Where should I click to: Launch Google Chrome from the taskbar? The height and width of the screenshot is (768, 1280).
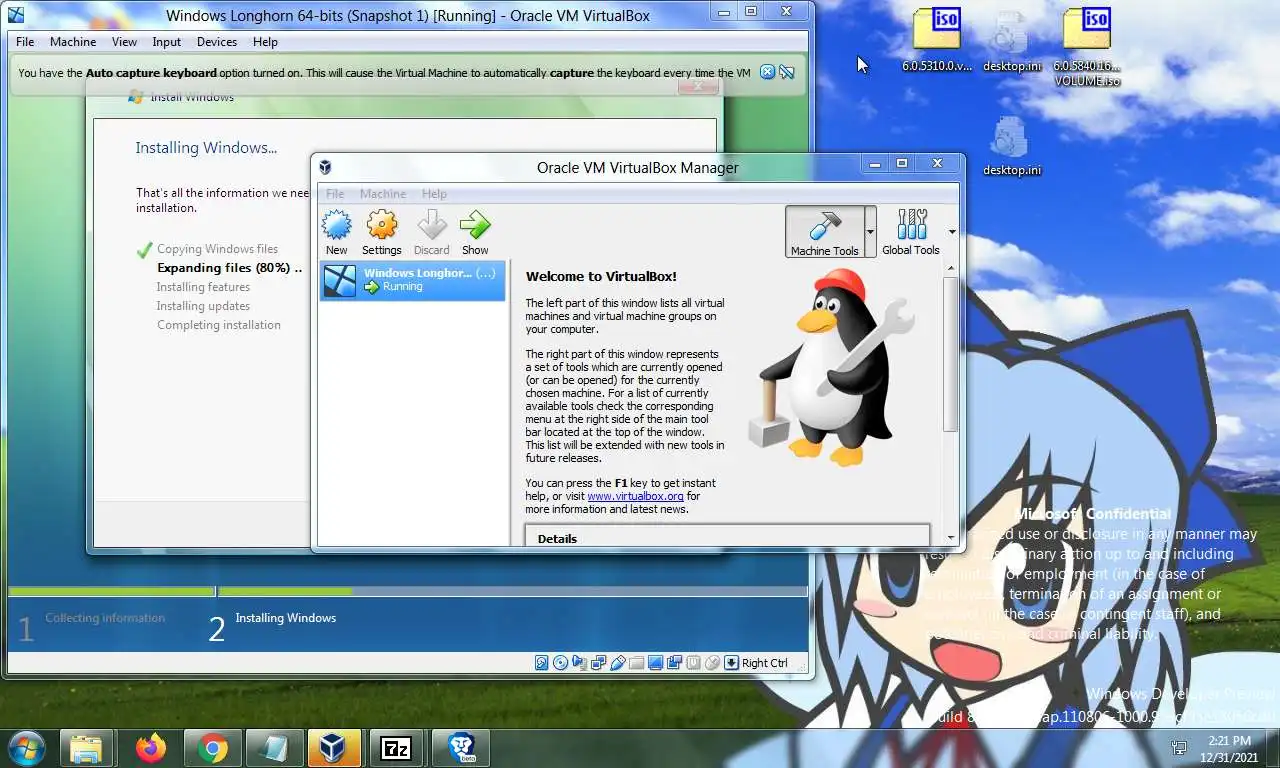click(212, 748)
